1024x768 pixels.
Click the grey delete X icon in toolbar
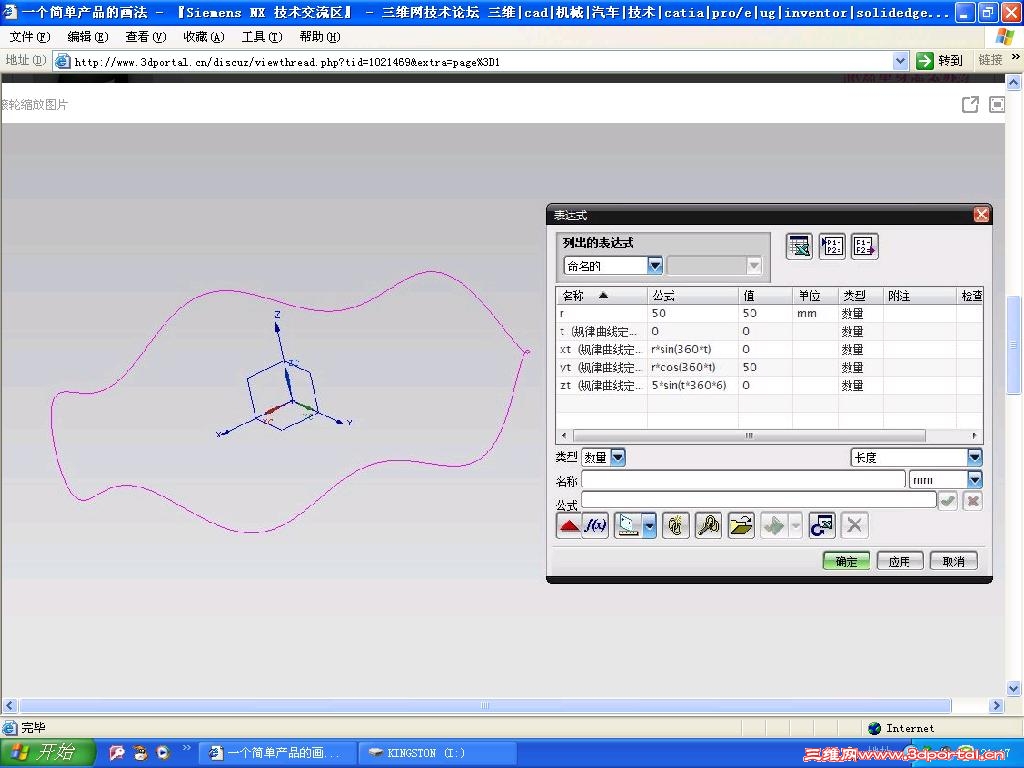pyautogui.click(x=854, y=526)
